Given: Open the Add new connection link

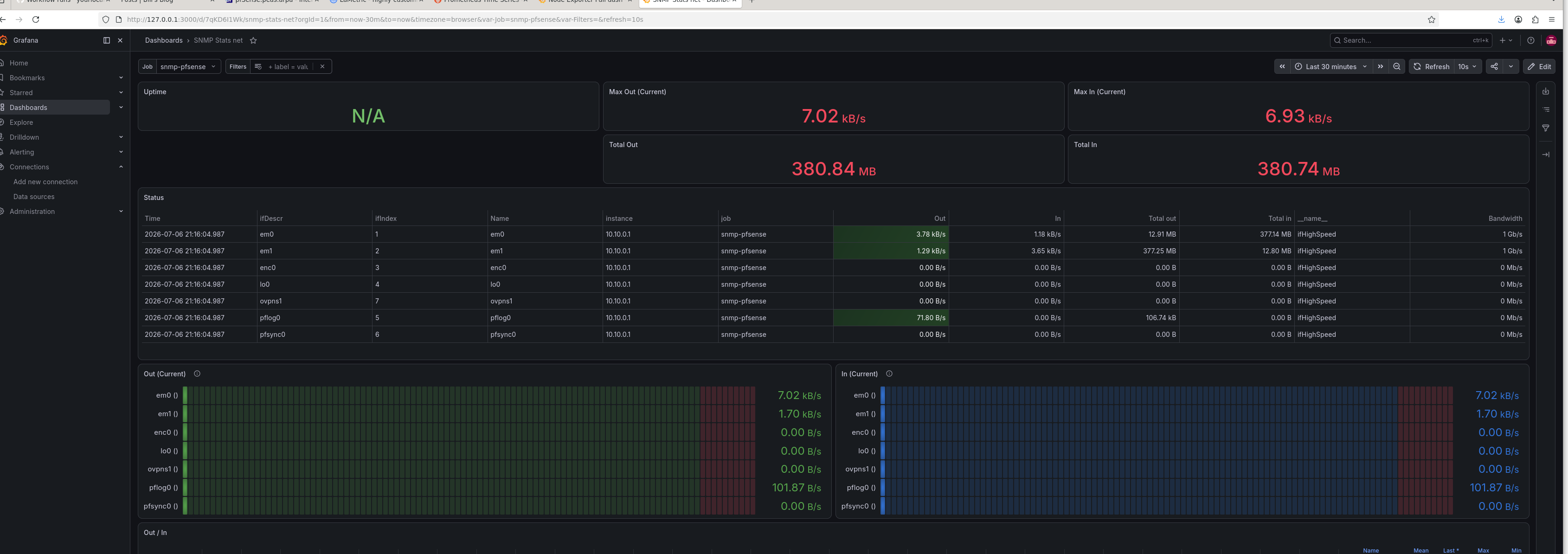Looking at the screenshot, I should 45,182.
